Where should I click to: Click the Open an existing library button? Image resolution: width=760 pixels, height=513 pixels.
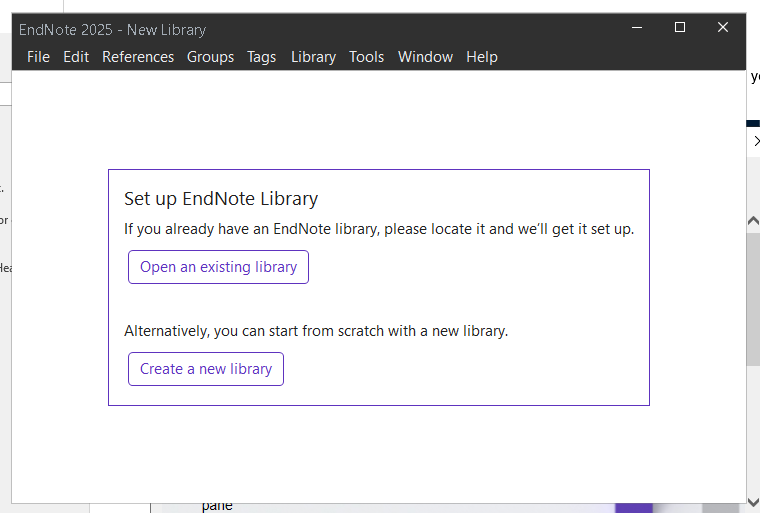(218, 267)
